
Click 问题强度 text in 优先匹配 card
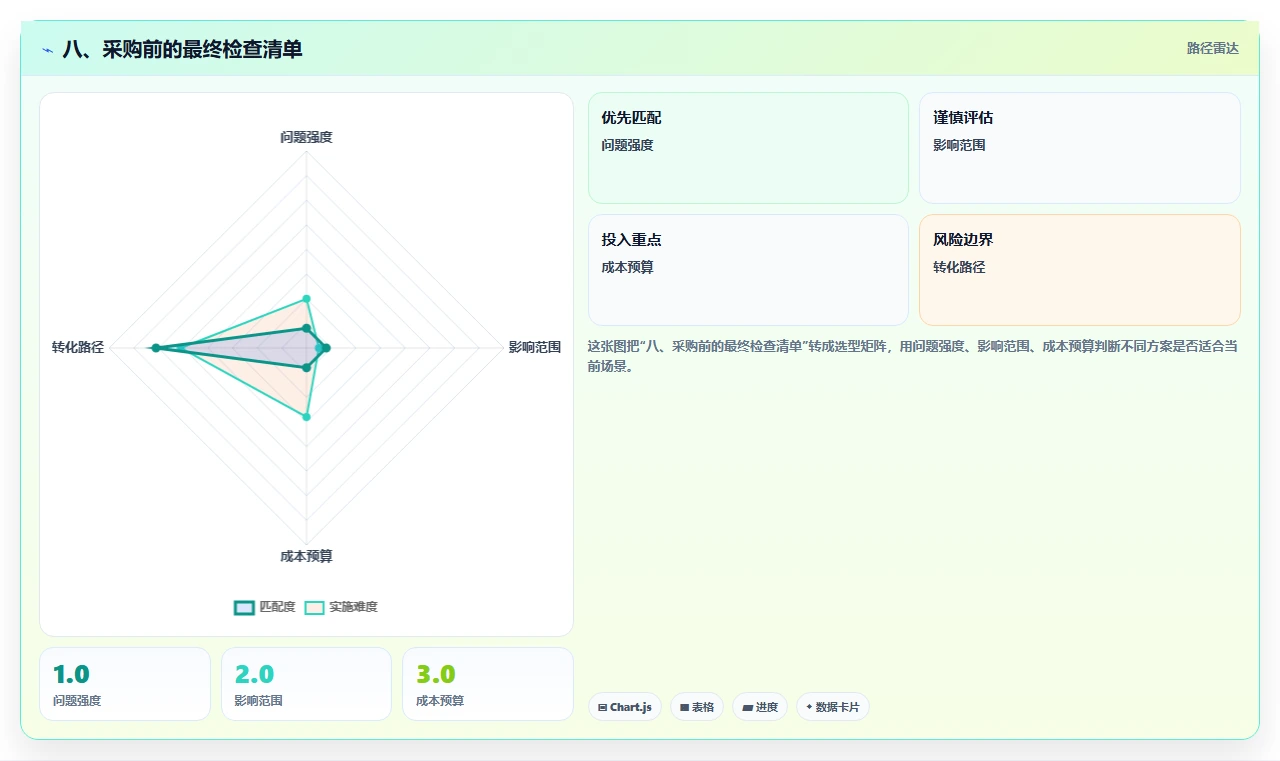point(627,145)
